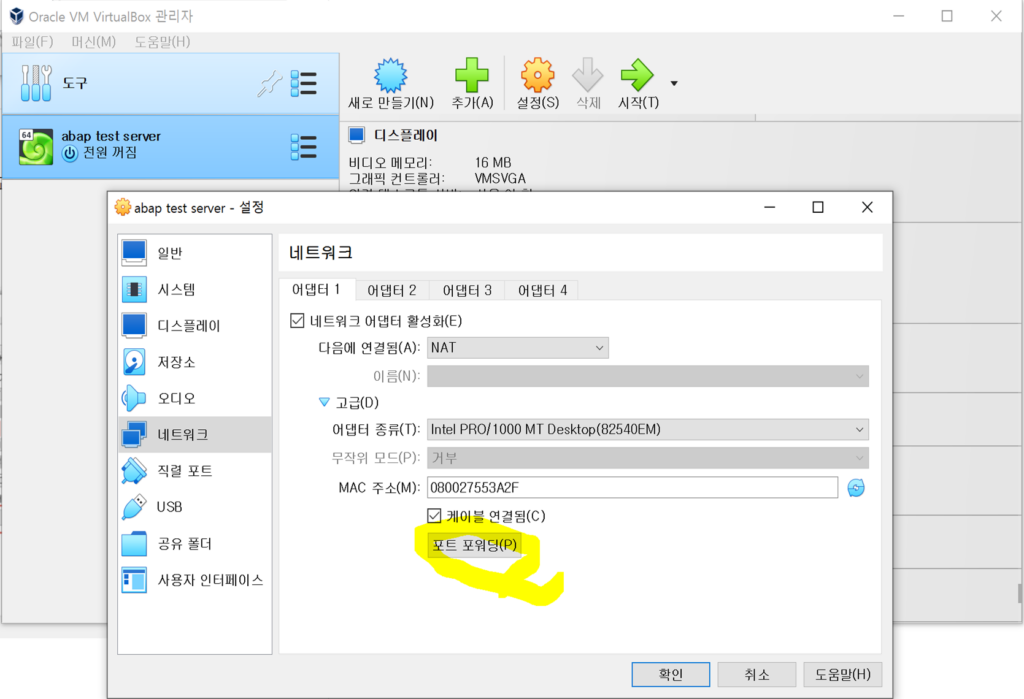This screenshot has height=699, width=1024.
Task: Open the 무작위 모드(P) dropdown
Action: tap(648, 458)
